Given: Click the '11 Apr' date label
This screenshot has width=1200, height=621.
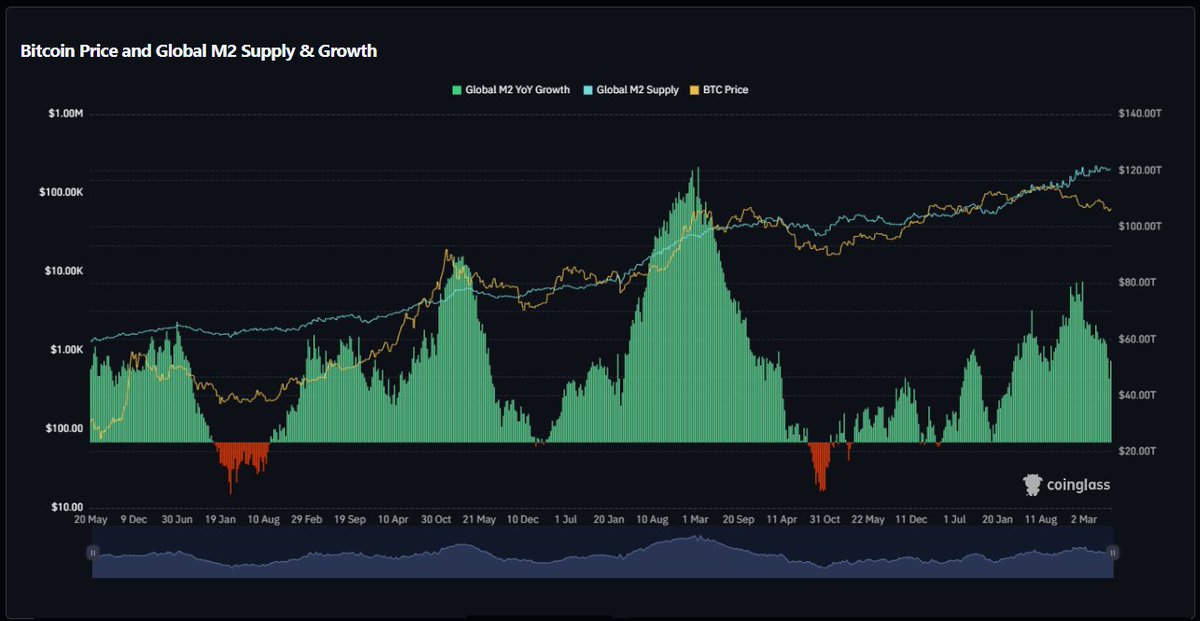Looking at the screenshot, I should click(x=781, y=520).
